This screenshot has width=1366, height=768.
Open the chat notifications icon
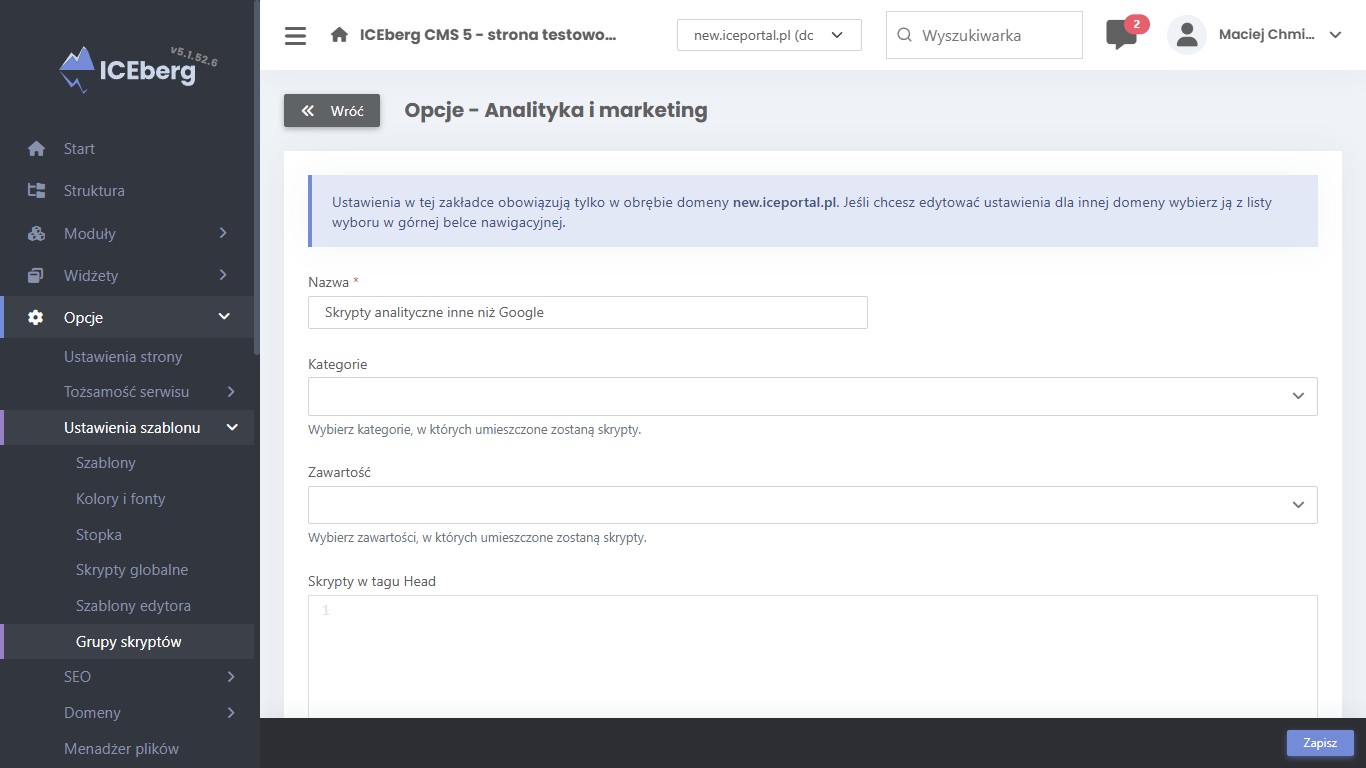1121,35
